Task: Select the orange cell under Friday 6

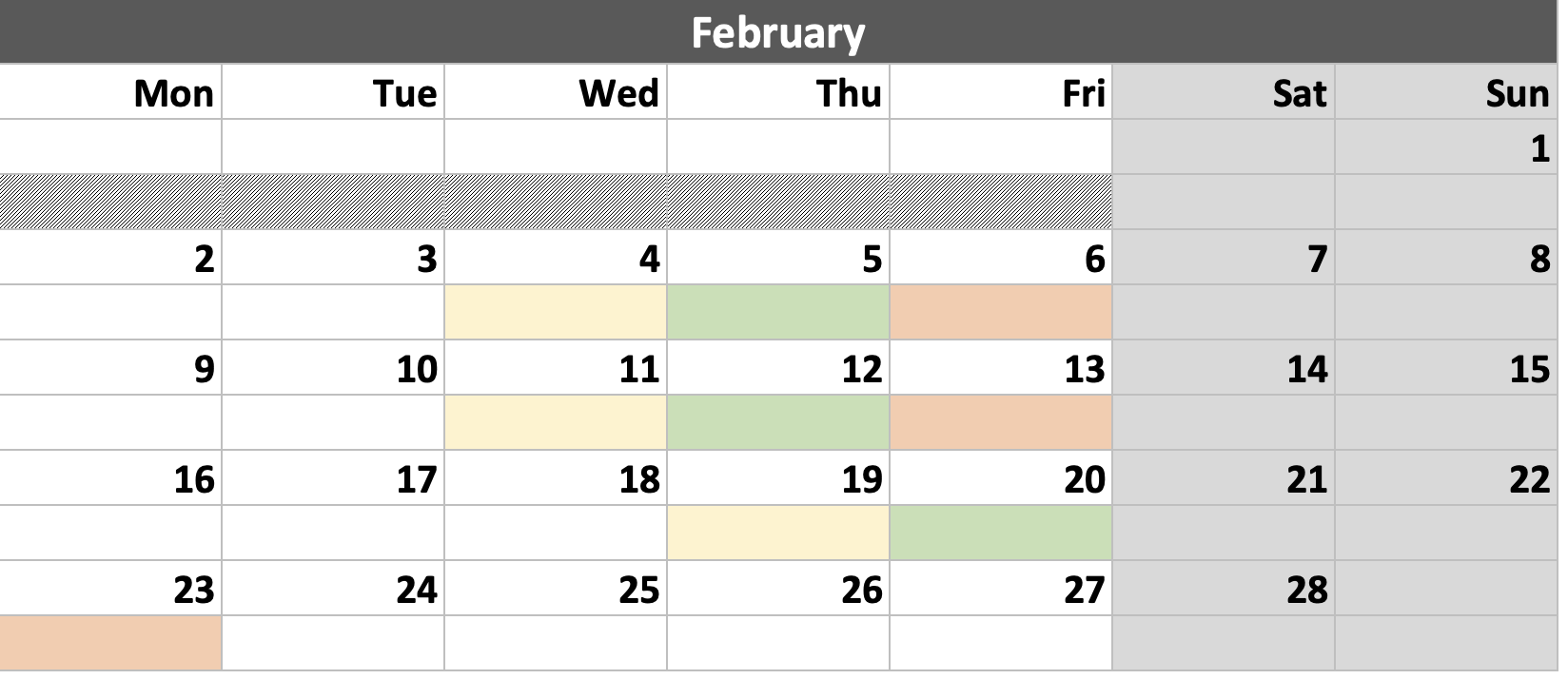Action: click(x=1001, y=313)
